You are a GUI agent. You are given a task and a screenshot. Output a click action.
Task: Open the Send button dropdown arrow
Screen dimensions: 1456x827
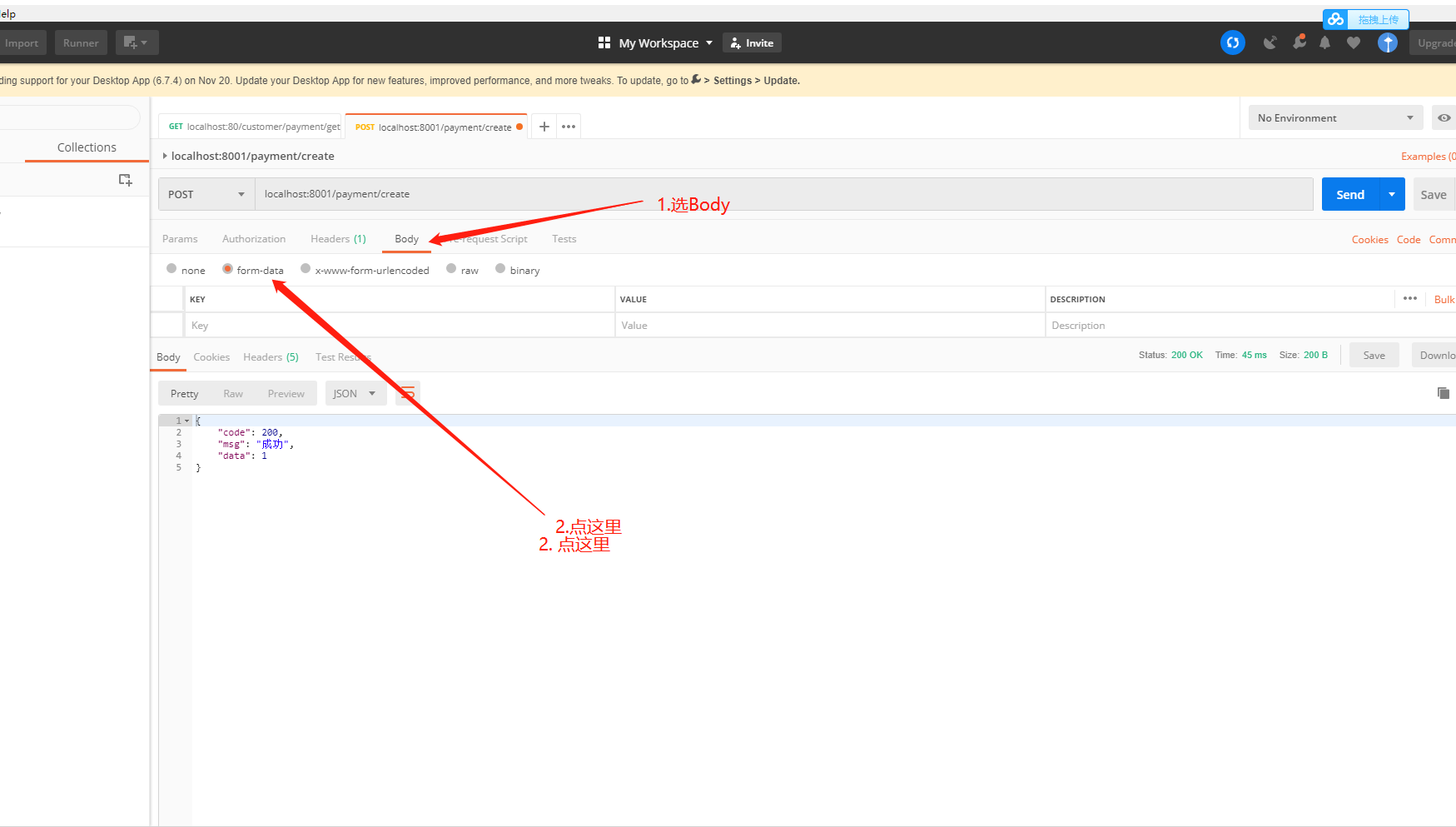(x=1392, y=194)
